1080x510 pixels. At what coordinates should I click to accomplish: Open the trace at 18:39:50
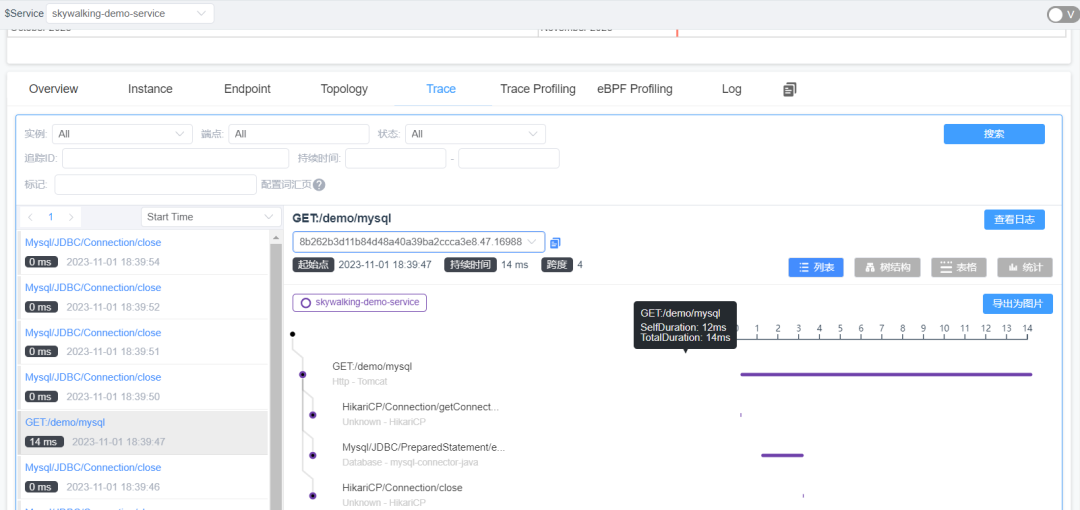click(x=143, y=387)
